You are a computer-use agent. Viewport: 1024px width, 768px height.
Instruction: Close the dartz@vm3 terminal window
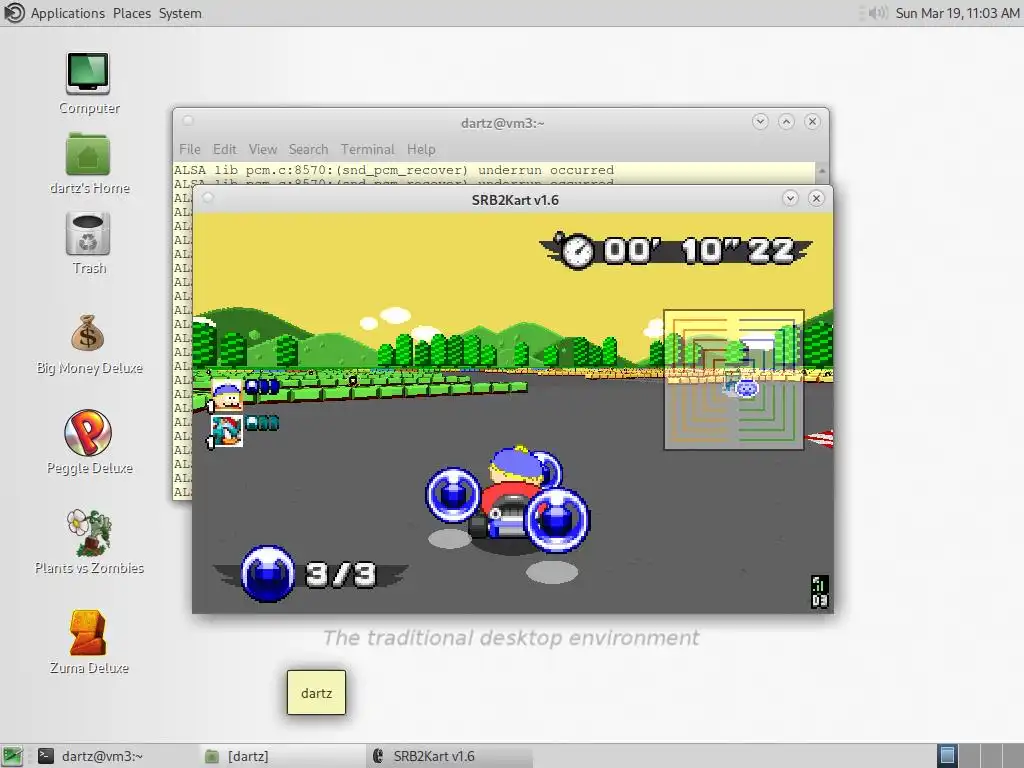click(x=812, y=121)
